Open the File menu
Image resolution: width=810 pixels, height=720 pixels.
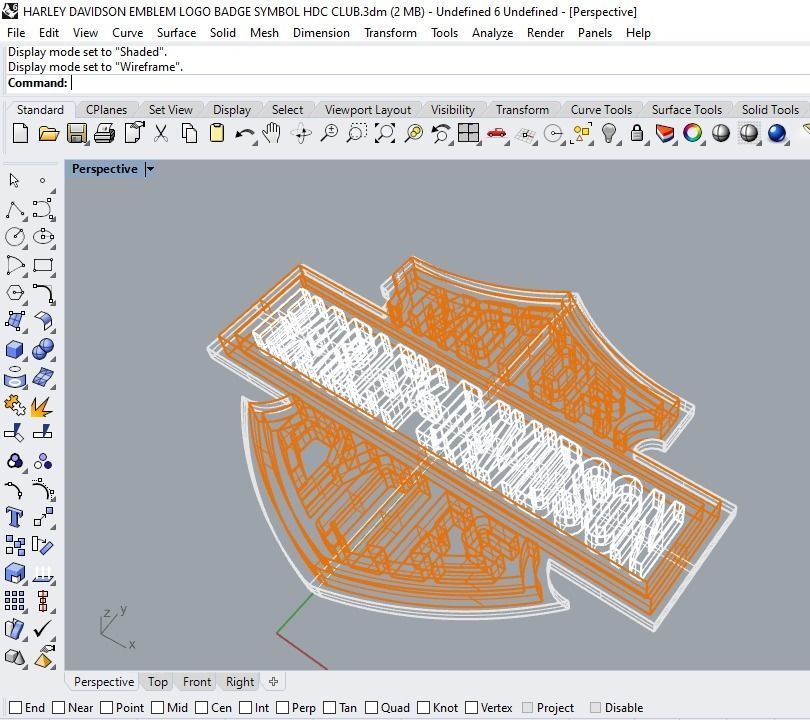coord(16,33)
